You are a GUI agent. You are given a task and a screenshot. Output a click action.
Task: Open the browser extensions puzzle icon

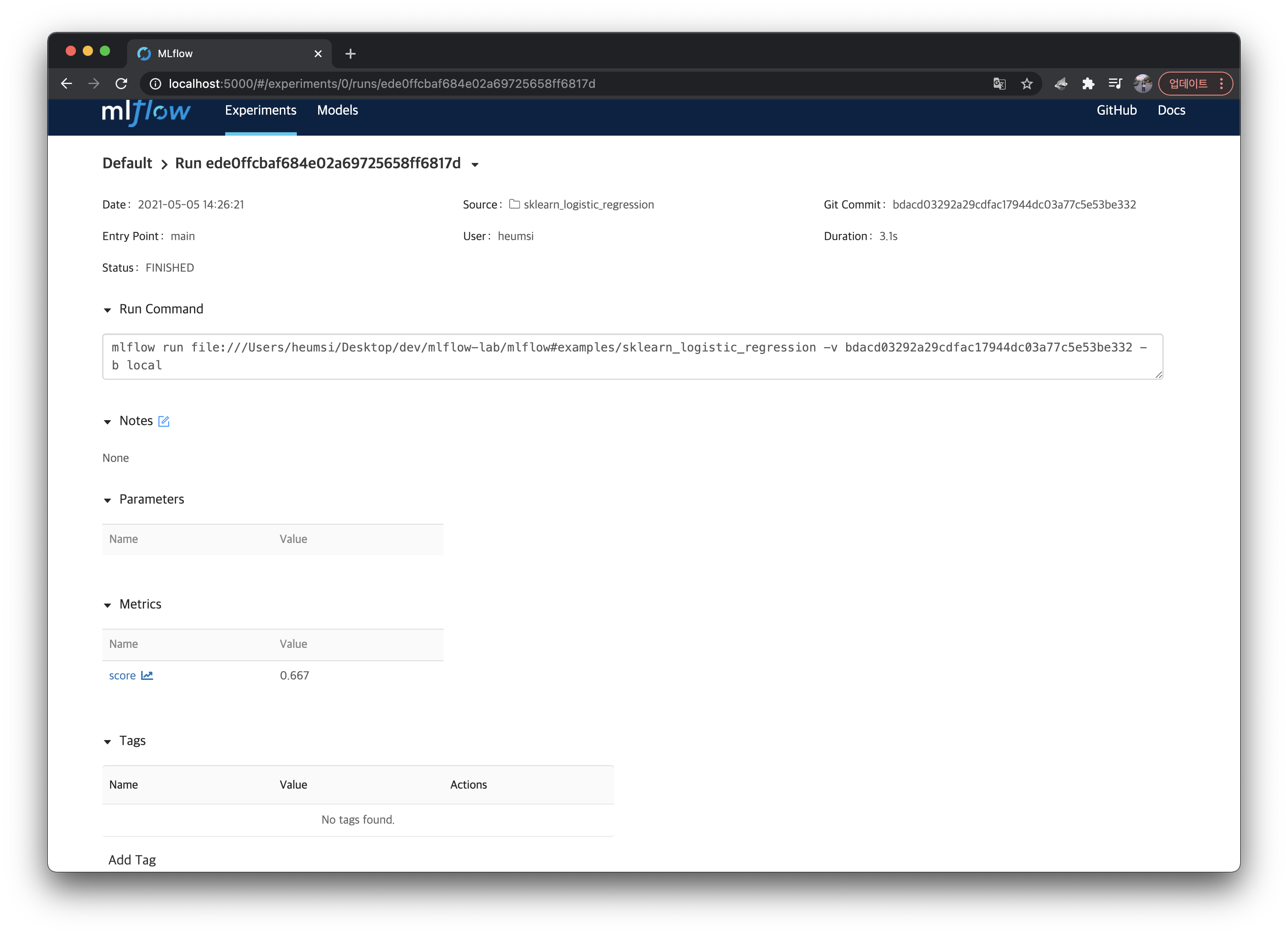[1088, 84]
